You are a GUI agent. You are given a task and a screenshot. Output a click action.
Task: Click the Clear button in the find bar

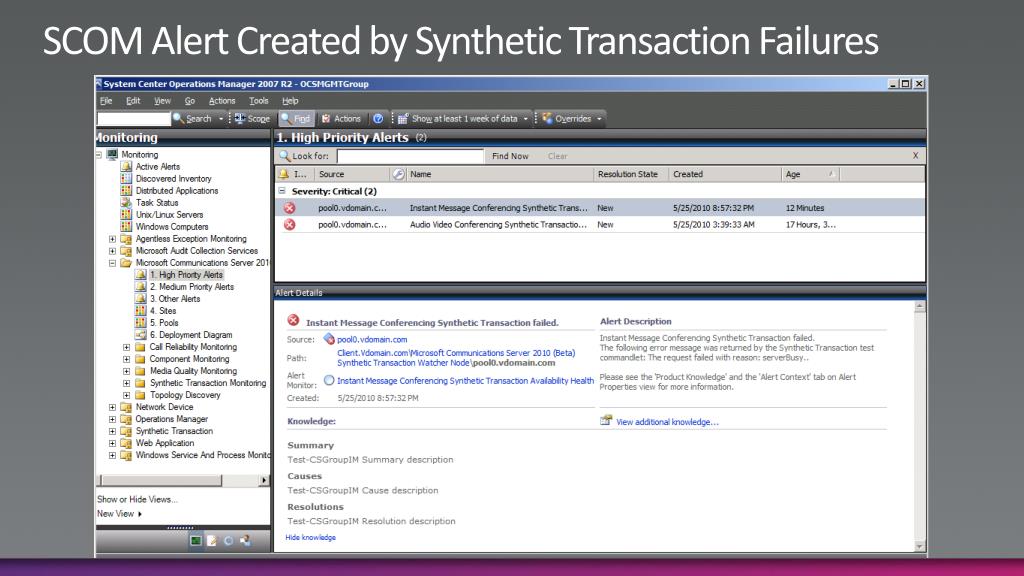(x=557, y=156)
